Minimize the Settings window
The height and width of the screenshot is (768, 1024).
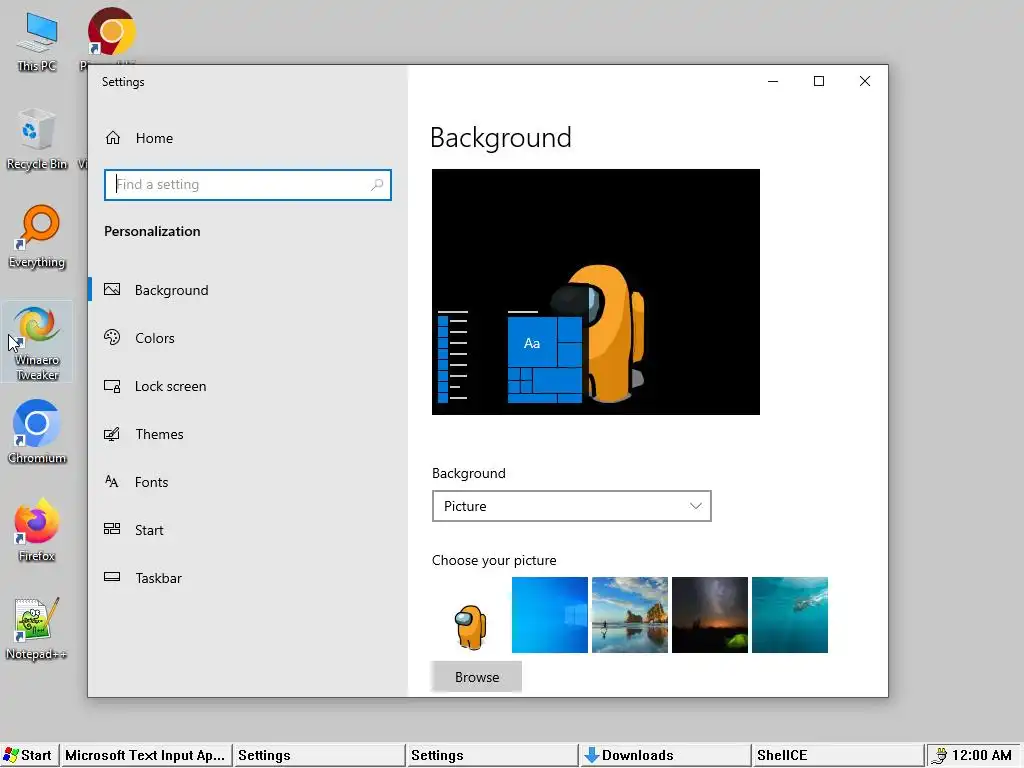tap(773, 81)
